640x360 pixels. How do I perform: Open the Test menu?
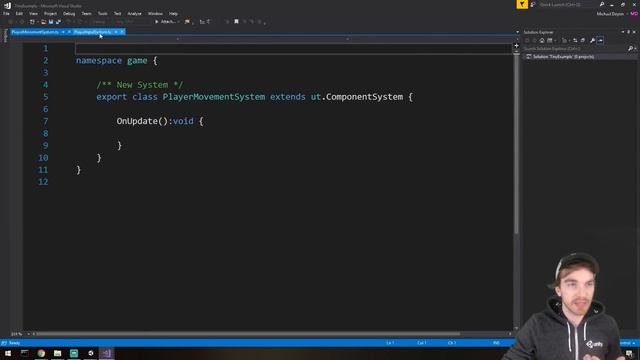point(118,13)
